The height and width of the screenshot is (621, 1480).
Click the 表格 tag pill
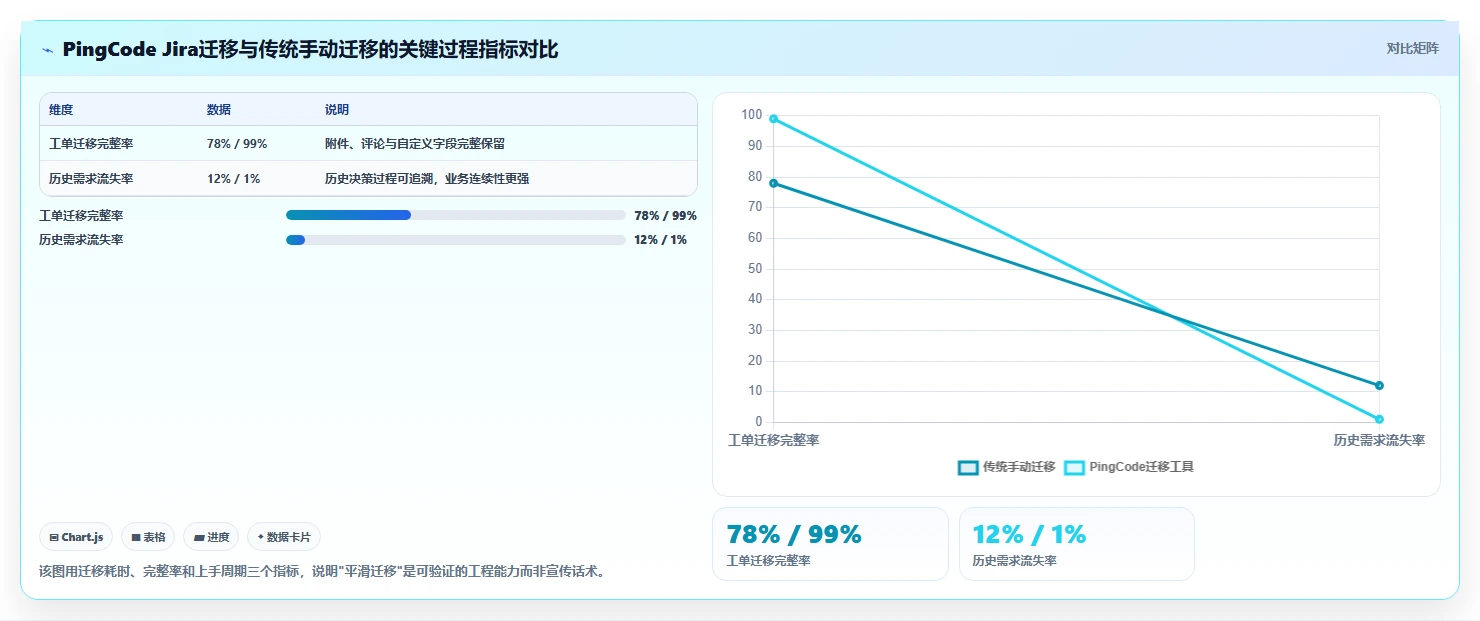[x=148, y=537]
